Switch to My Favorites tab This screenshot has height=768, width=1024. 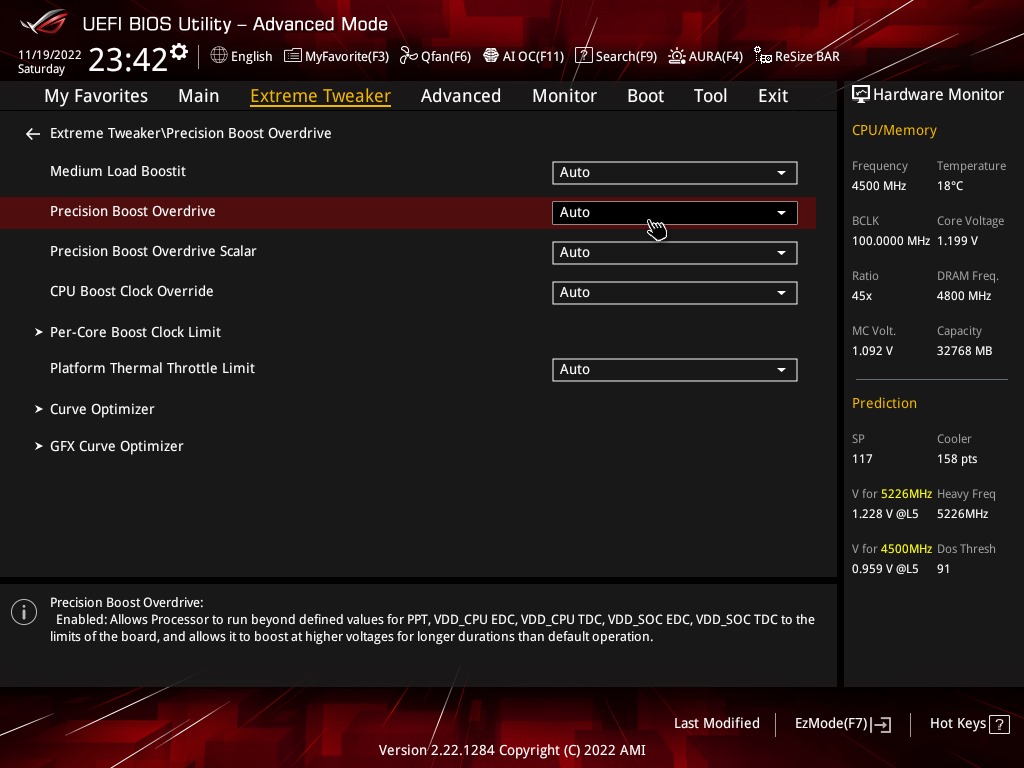tap(96, 96)
